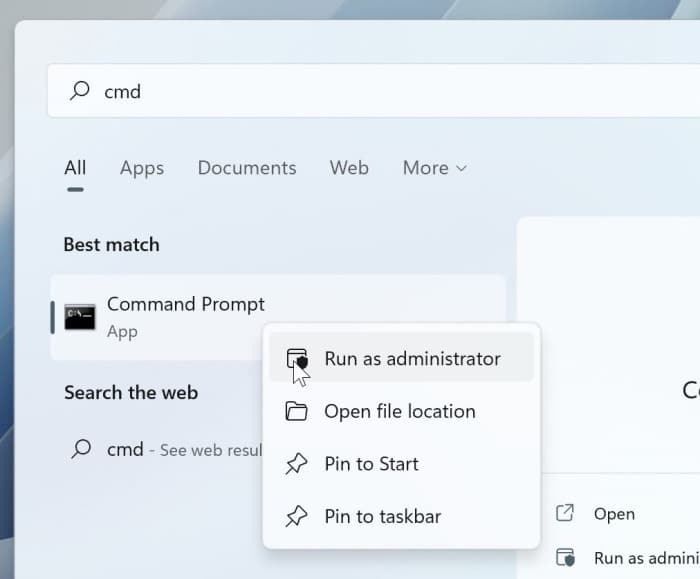Click Open in the right details pane

point(614,514)
